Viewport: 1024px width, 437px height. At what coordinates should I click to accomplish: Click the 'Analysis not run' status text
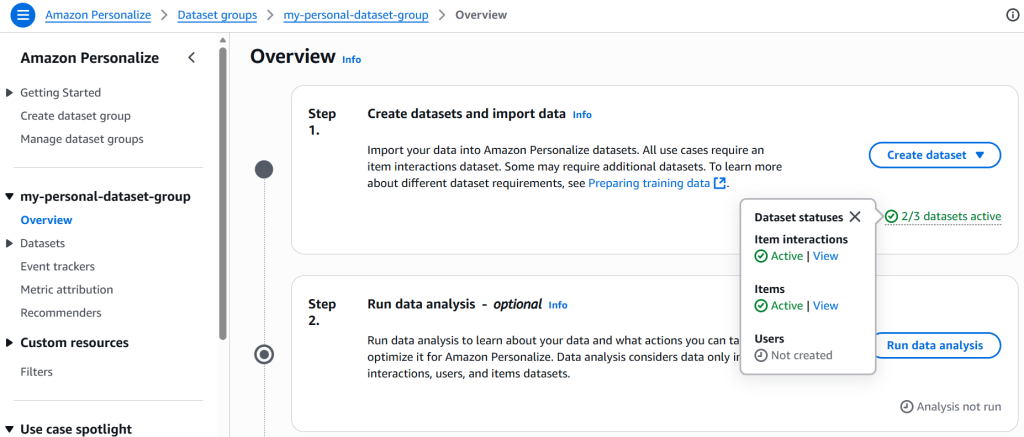[959, 406]
